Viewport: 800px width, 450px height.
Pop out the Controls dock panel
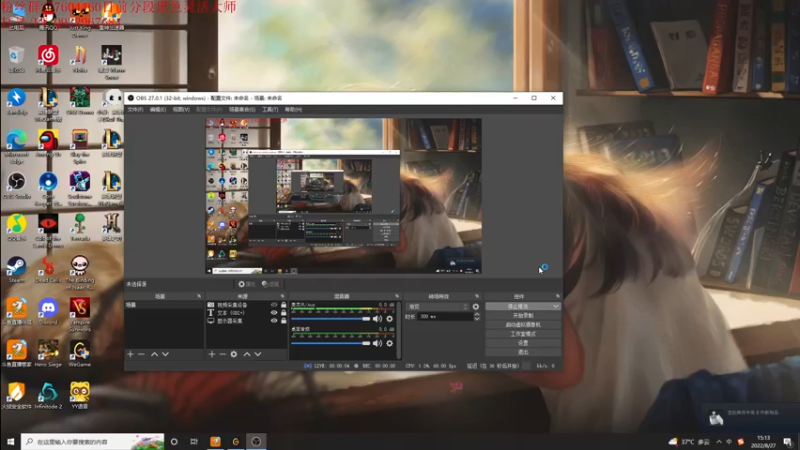558,296
